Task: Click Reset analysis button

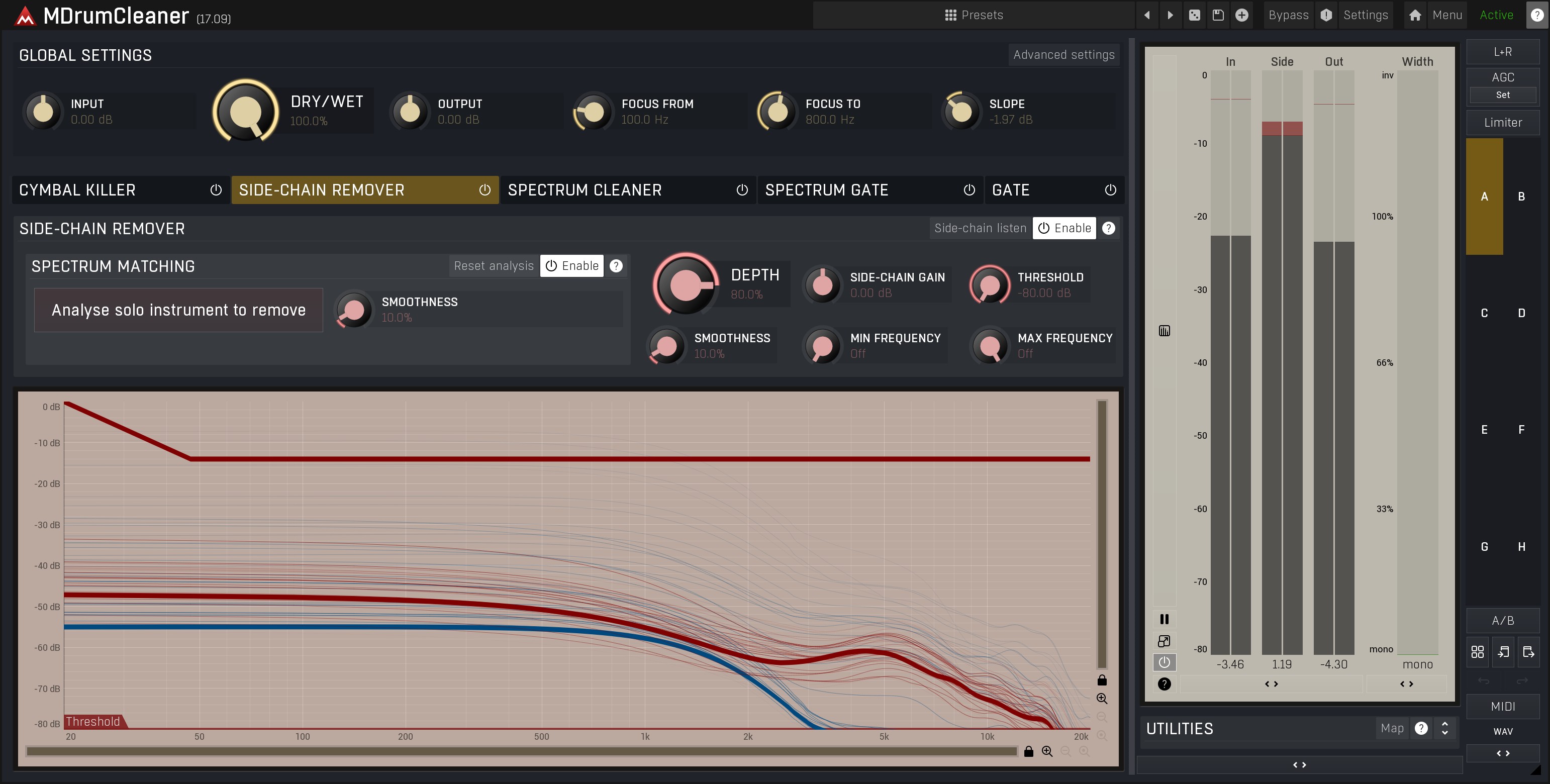Action: (494, 266)
